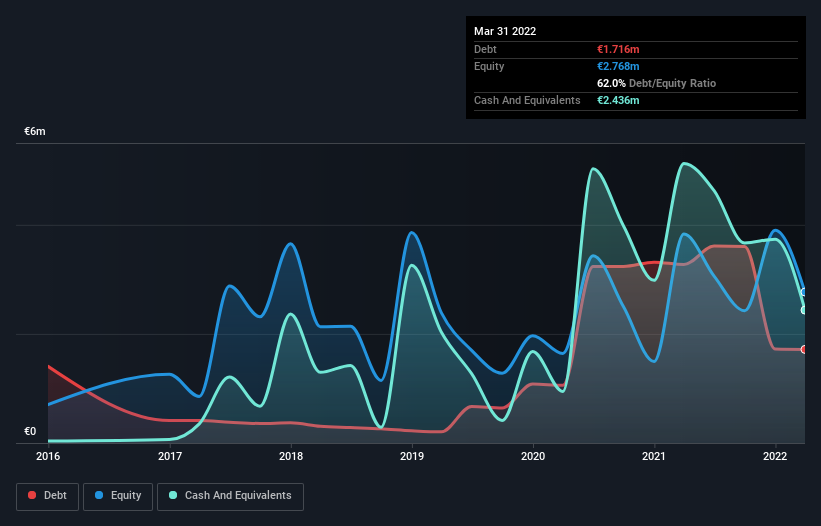
Task: Click the €6m y-axis label
Action: pyautogui.click(x=35, y=131)
